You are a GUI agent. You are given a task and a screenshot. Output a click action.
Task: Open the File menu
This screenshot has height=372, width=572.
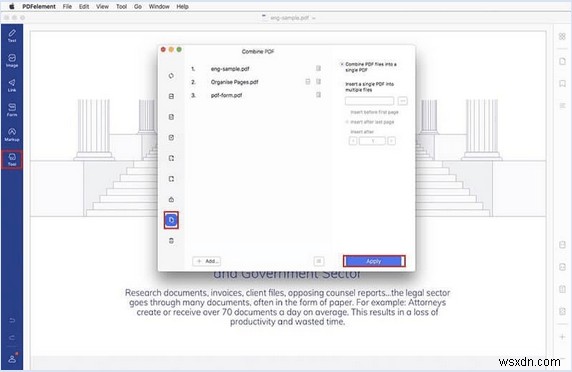pos(67,6)
